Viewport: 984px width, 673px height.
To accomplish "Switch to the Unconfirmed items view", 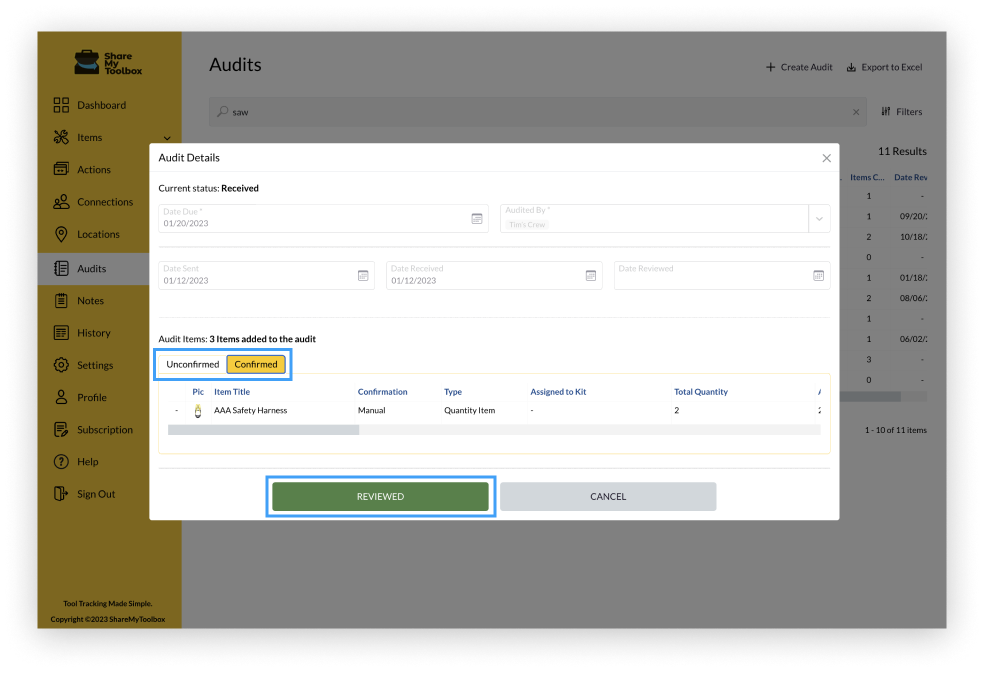I will 192,364.
